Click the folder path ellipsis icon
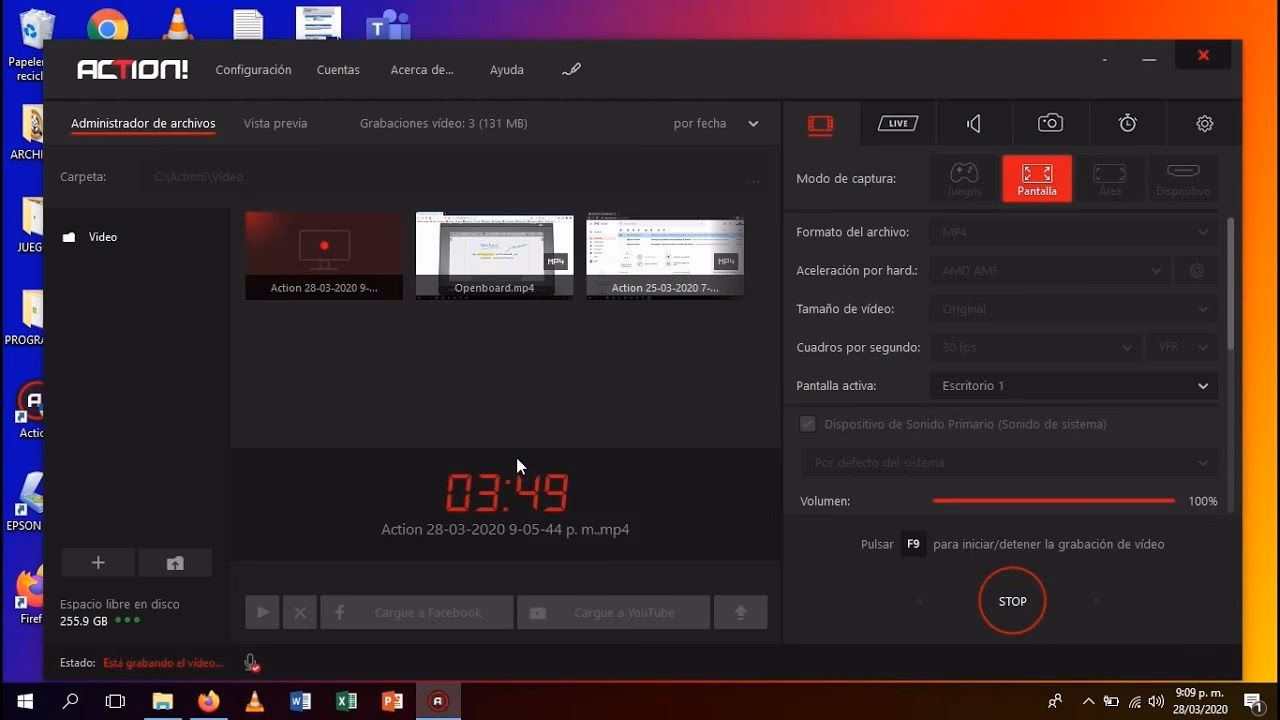The height and width of the screenshot is (720, 1280). 753,180
